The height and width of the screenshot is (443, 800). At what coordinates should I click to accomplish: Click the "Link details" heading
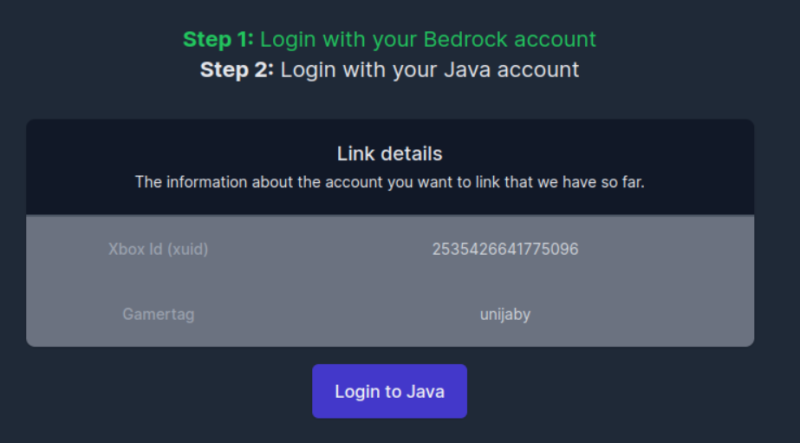(390, 154)
